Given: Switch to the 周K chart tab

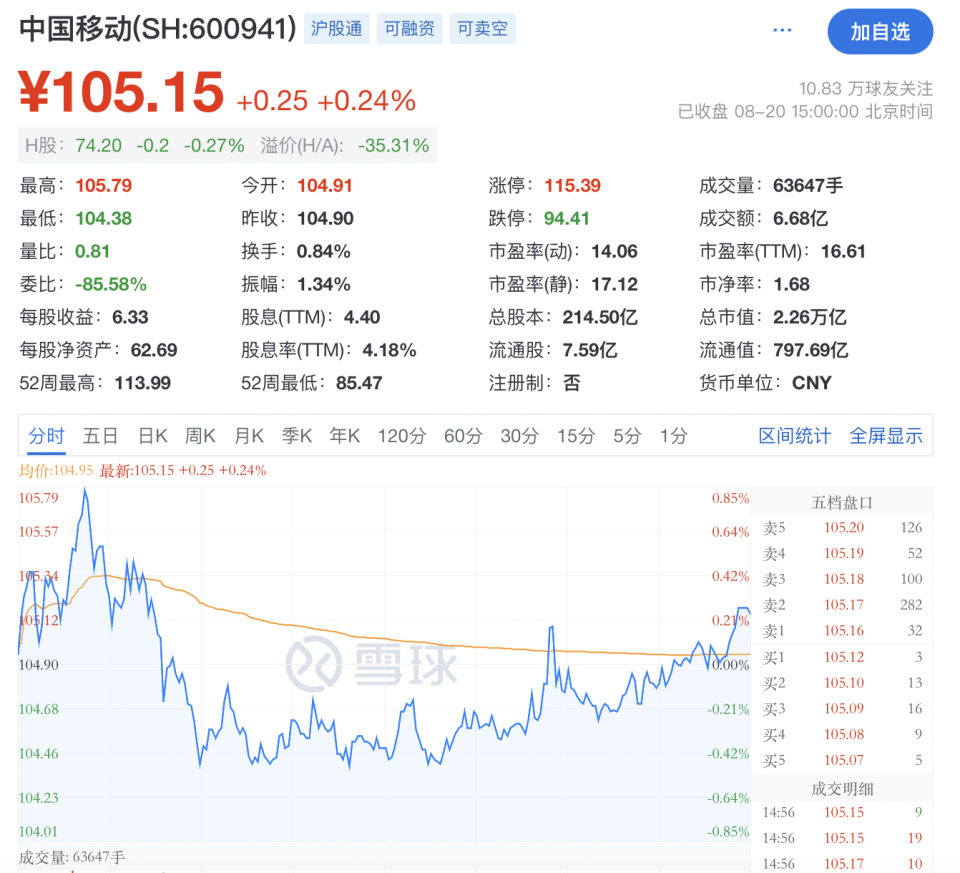Looking at the screenshot, I should pos(200,436).
